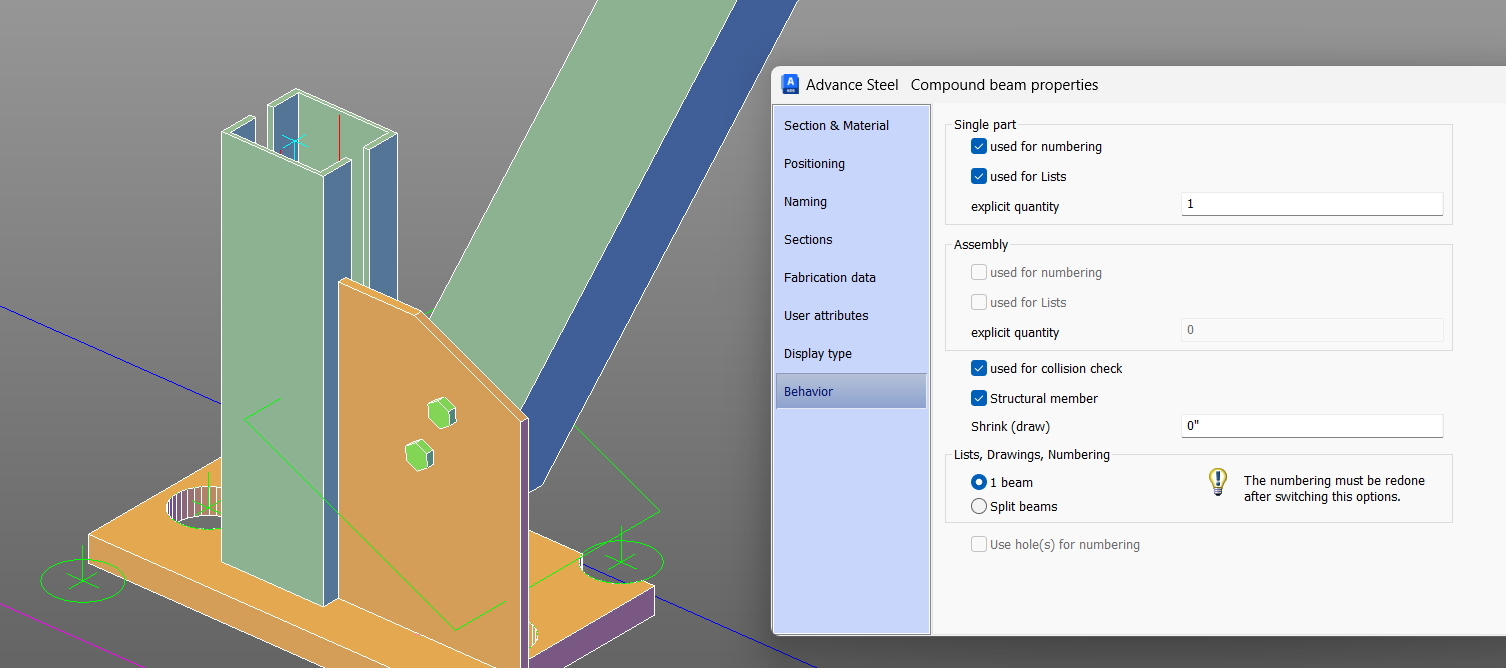The image size is (1506, 668).
Task: Open the Fabrication data page
Action: coord(829,277)
